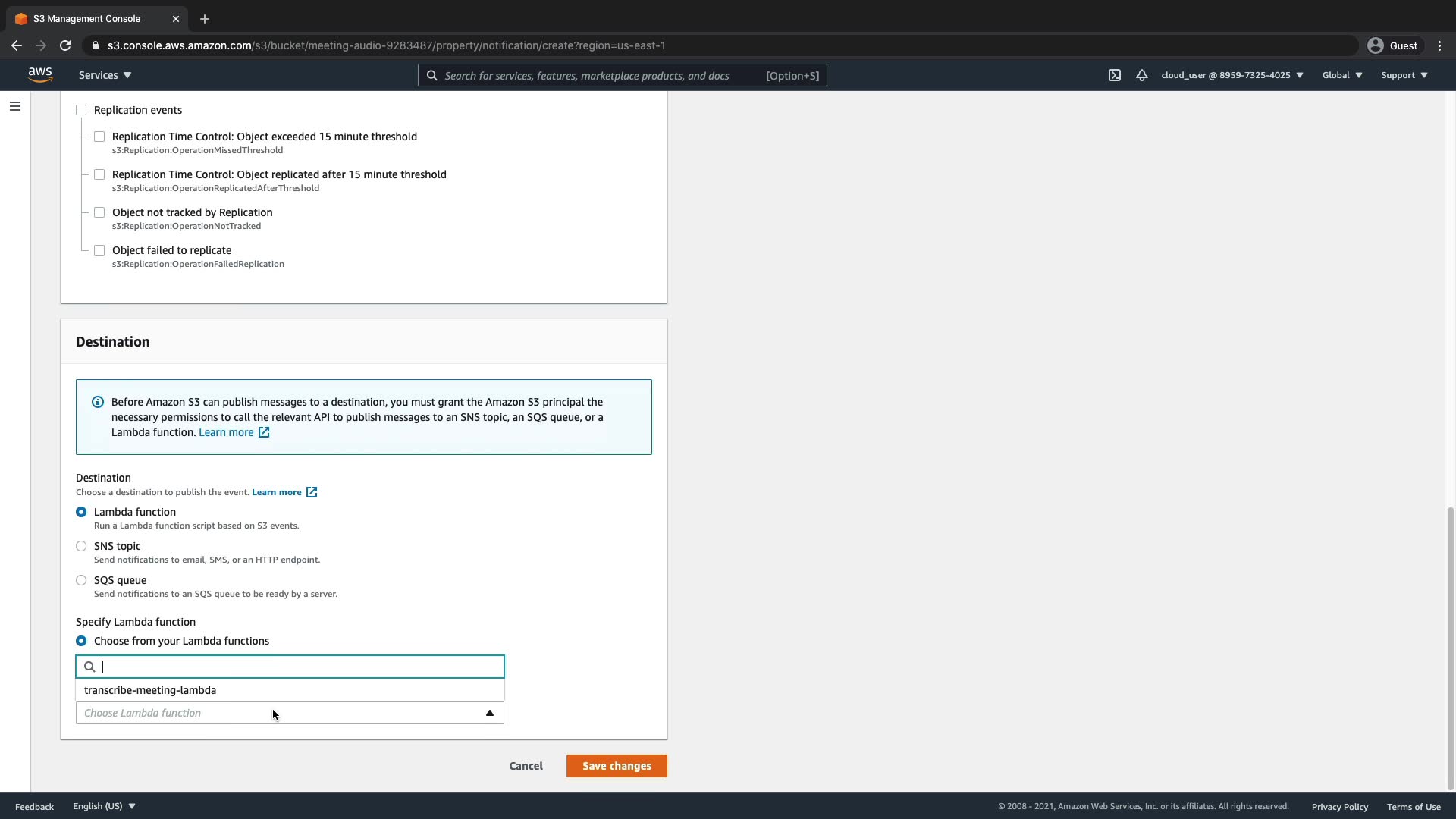Open the Support menu

pos(1404,75)
